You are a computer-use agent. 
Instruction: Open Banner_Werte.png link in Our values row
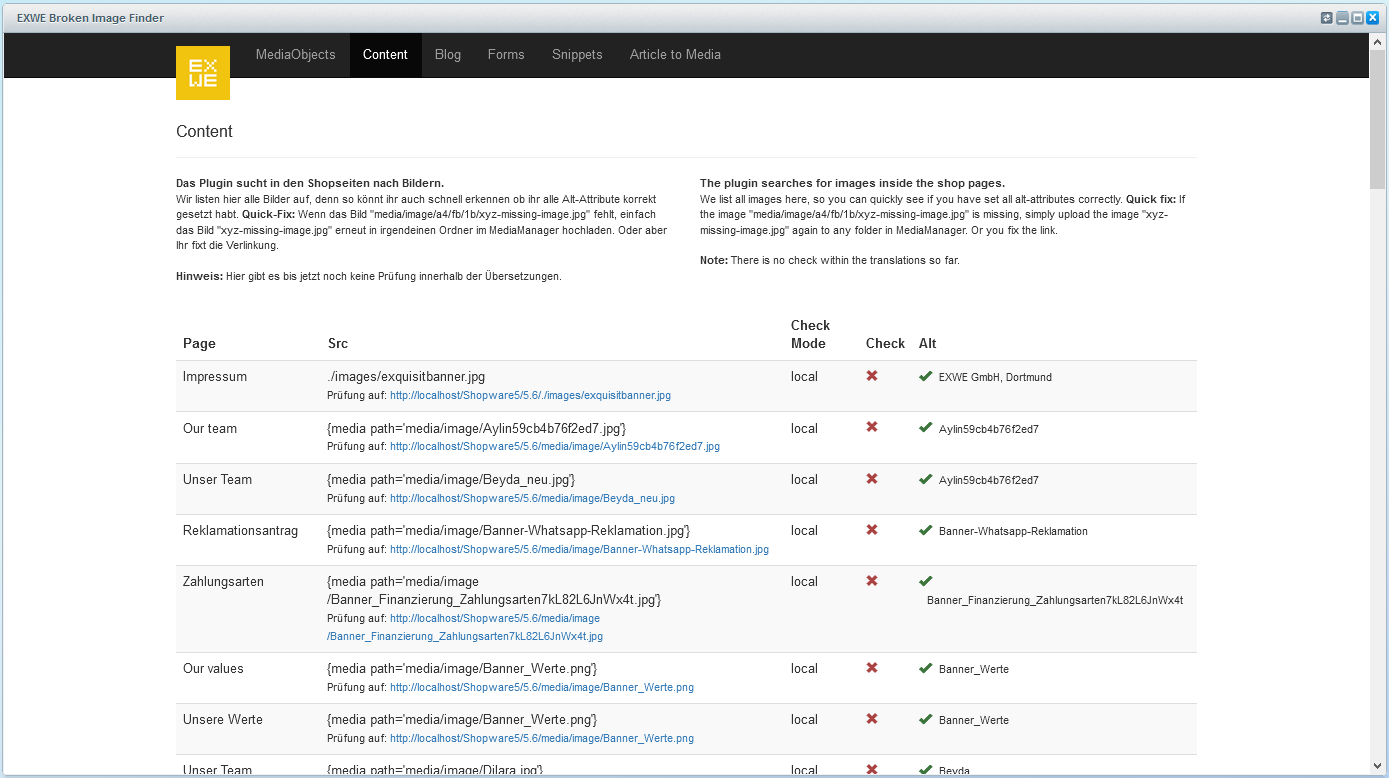coord(542,687)
